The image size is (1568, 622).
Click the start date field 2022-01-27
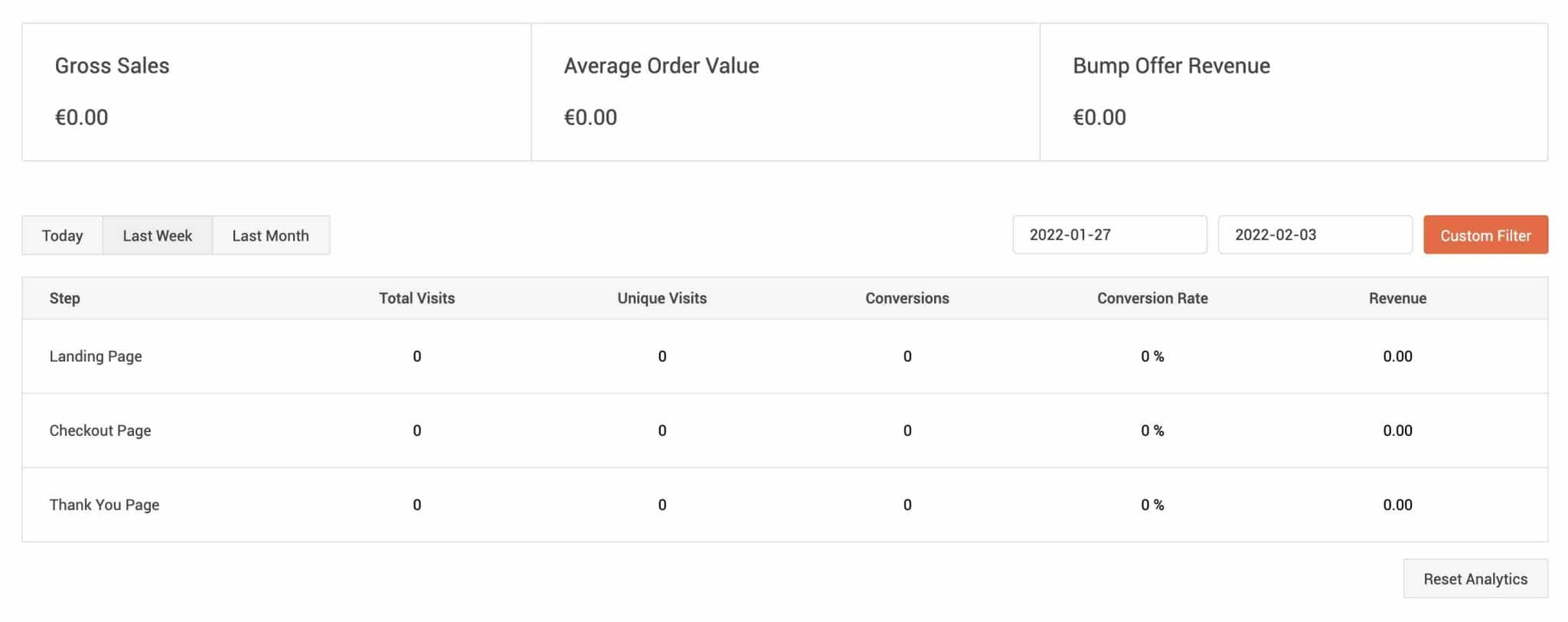(x=1109, y=234)
